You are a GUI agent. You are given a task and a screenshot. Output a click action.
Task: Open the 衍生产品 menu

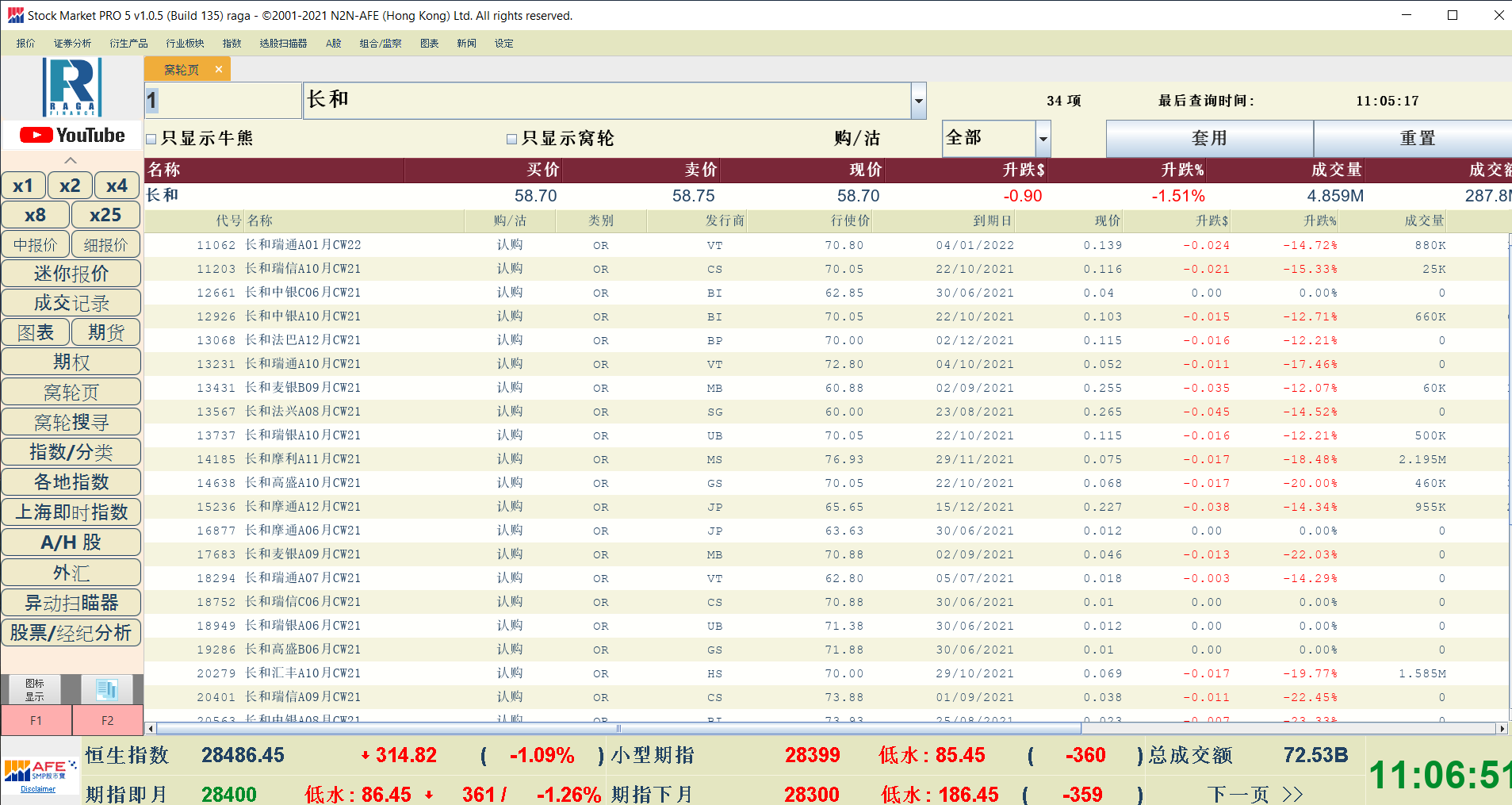(x=128, y=44)
